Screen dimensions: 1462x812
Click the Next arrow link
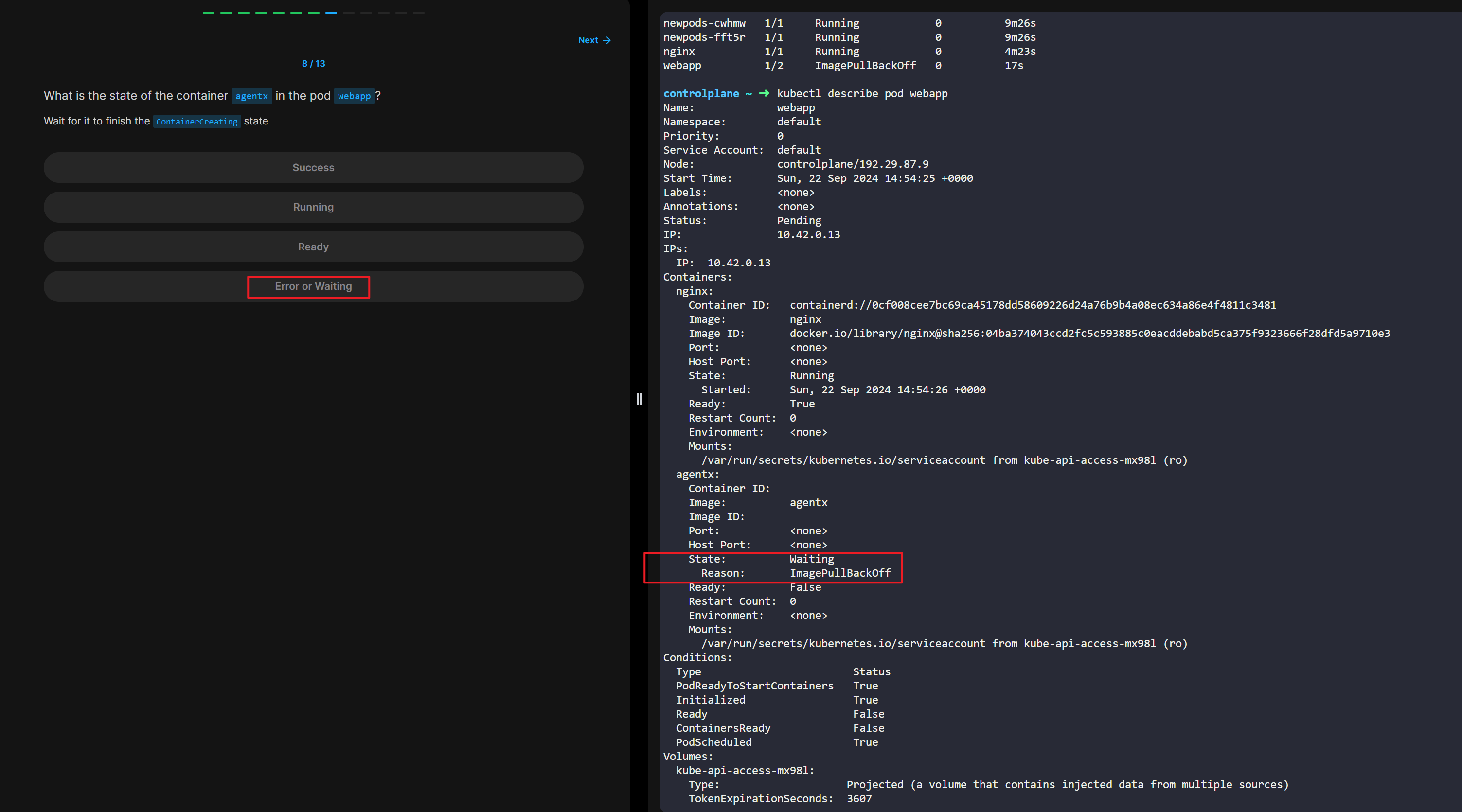(594, 40)
